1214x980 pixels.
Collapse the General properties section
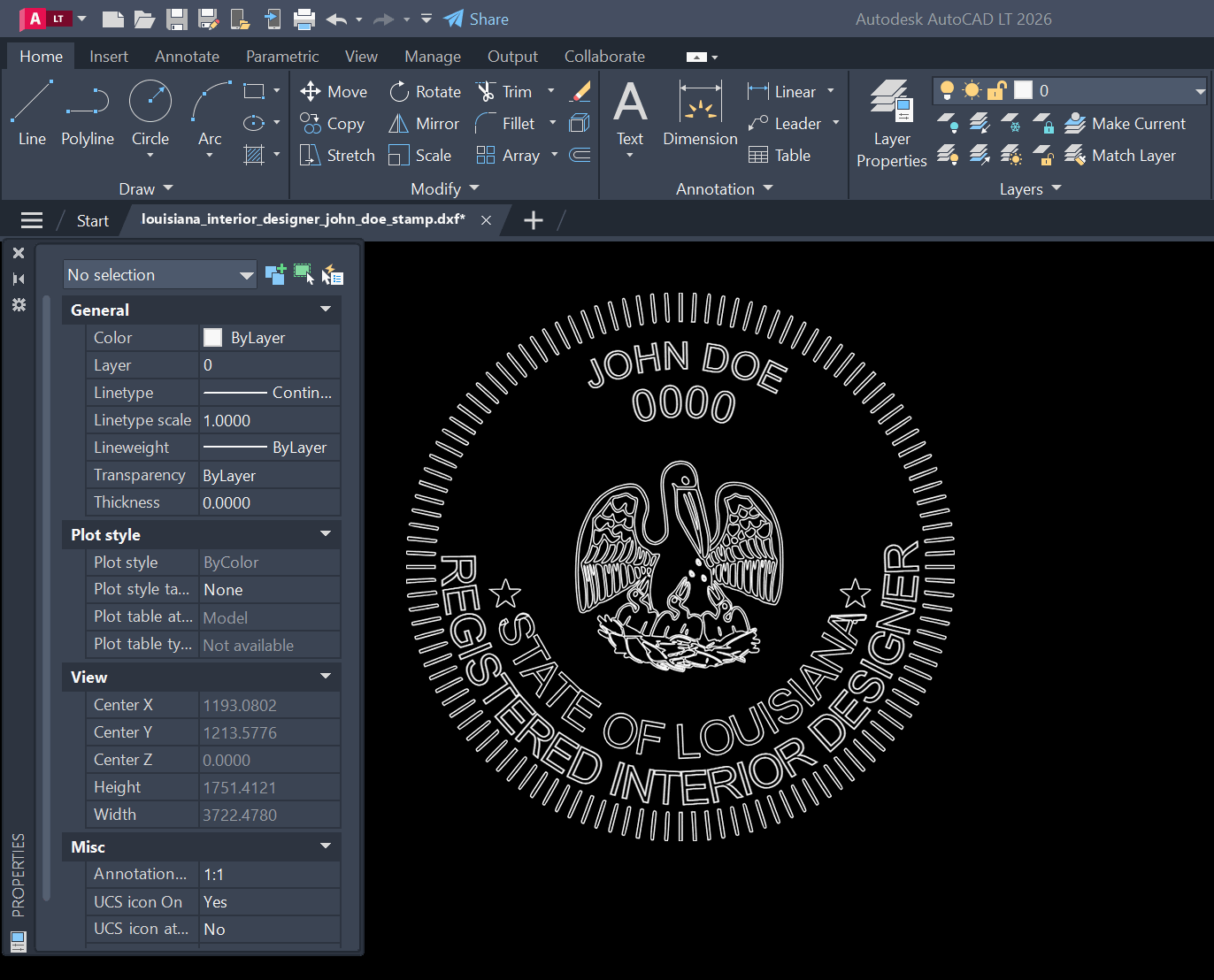tap(326, 310)
